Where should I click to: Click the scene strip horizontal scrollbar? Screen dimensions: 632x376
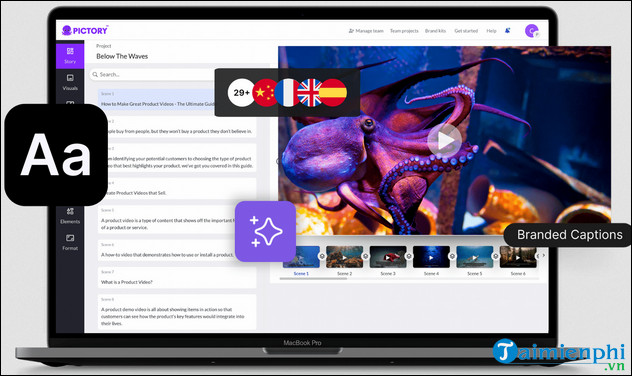pos(313,278)
